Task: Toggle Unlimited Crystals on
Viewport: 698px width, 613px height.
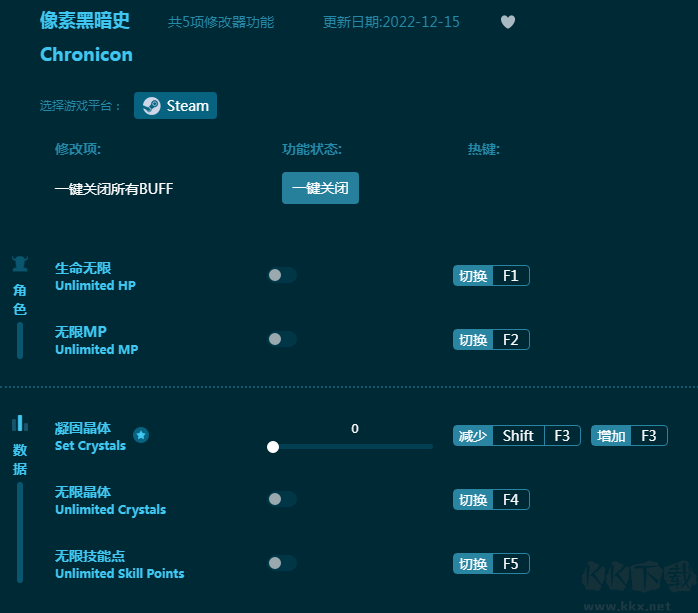Action: tap(281, 500)
